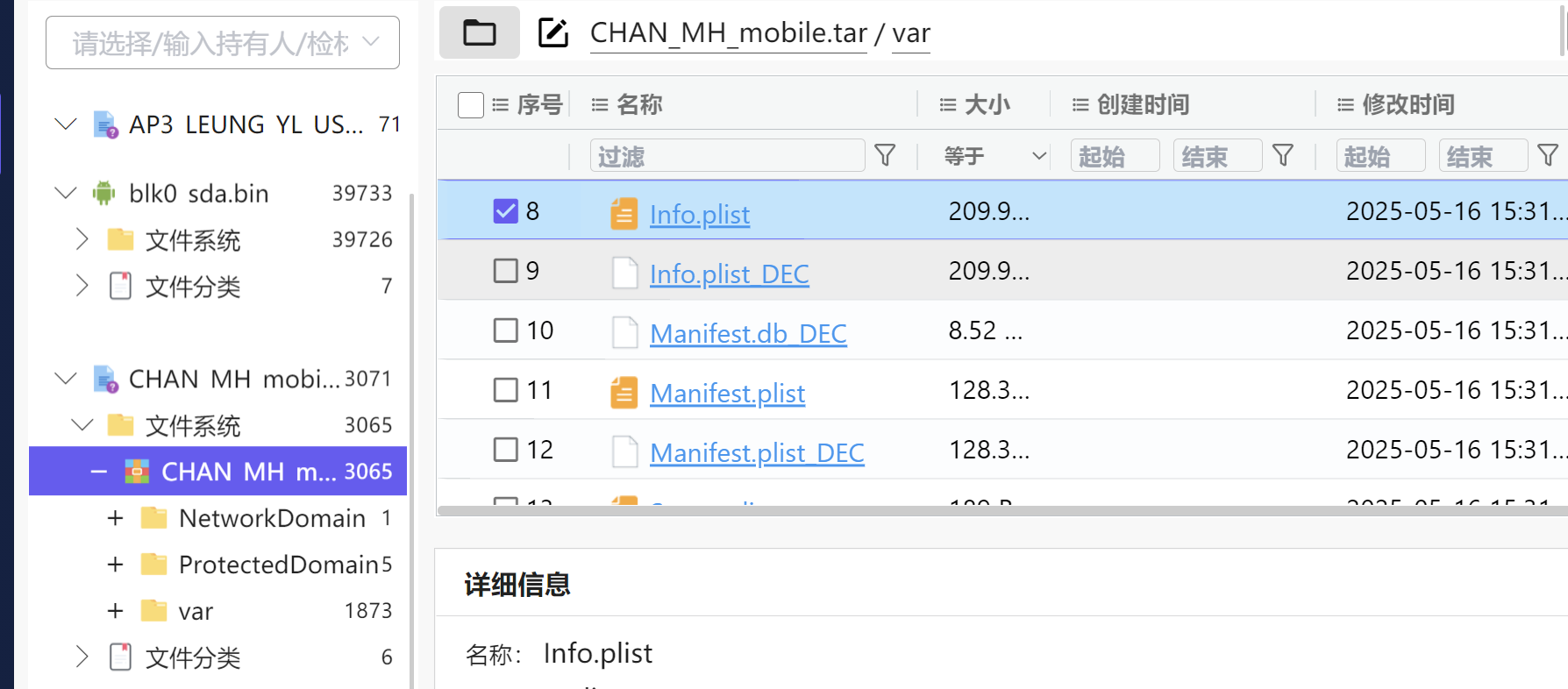1568x689 pixels.
Task: Click the Info.plist orange file icon
Action: point(624,213)
